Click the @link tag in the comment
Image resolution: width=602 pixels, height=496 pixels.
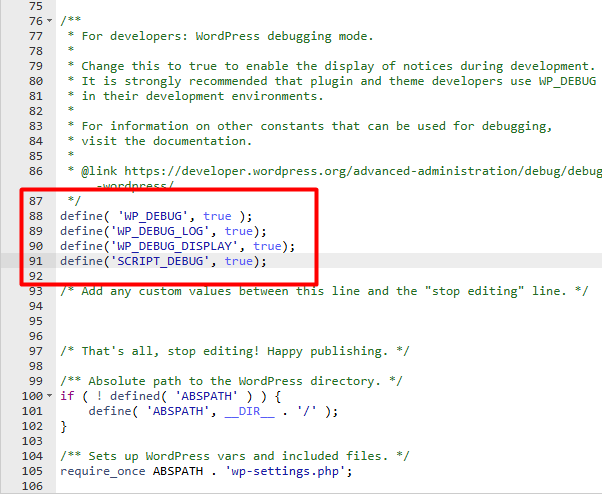pos(102,170)
